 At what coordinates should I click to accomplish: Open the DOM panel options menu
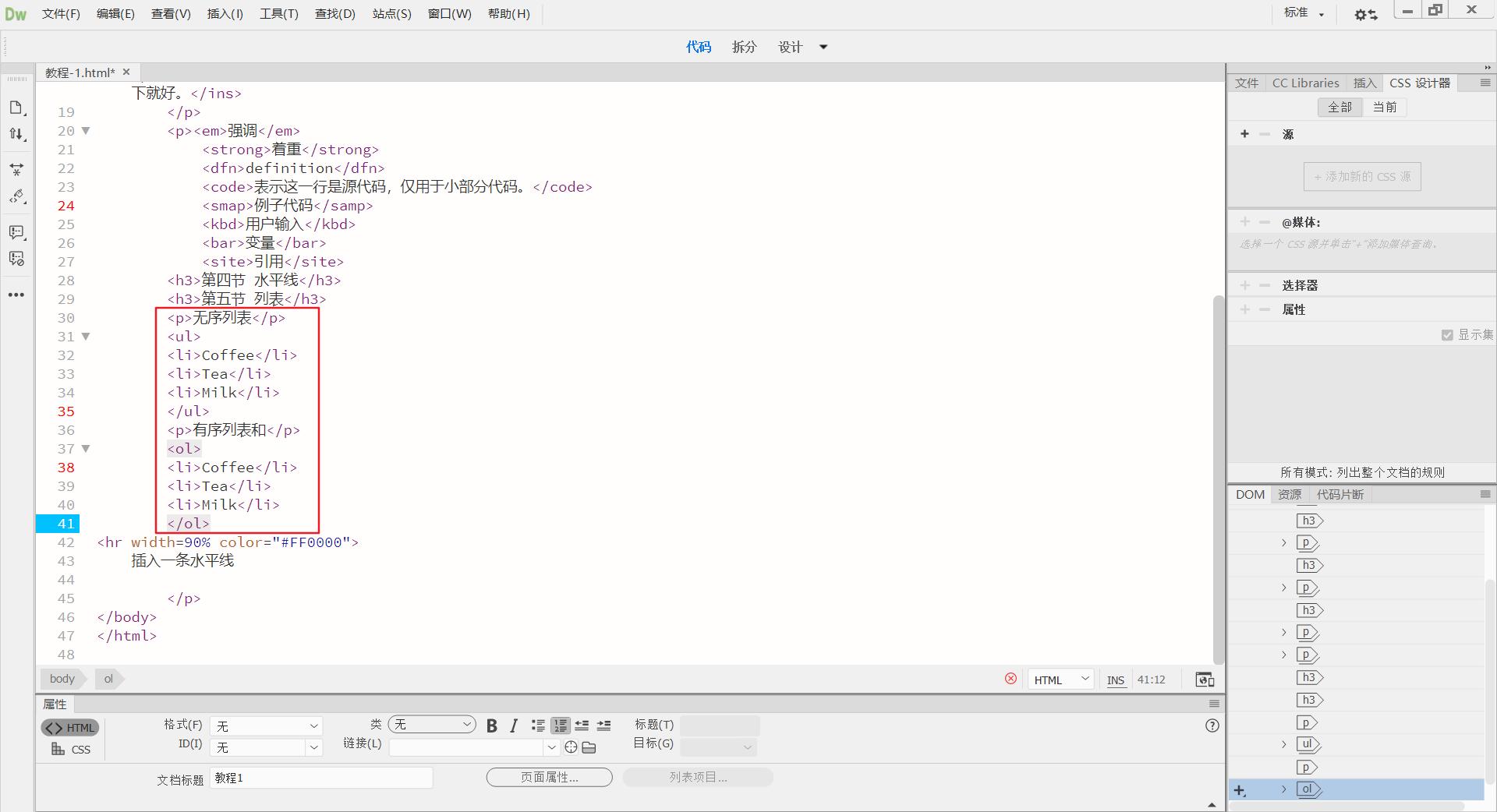pos(1485,494)
